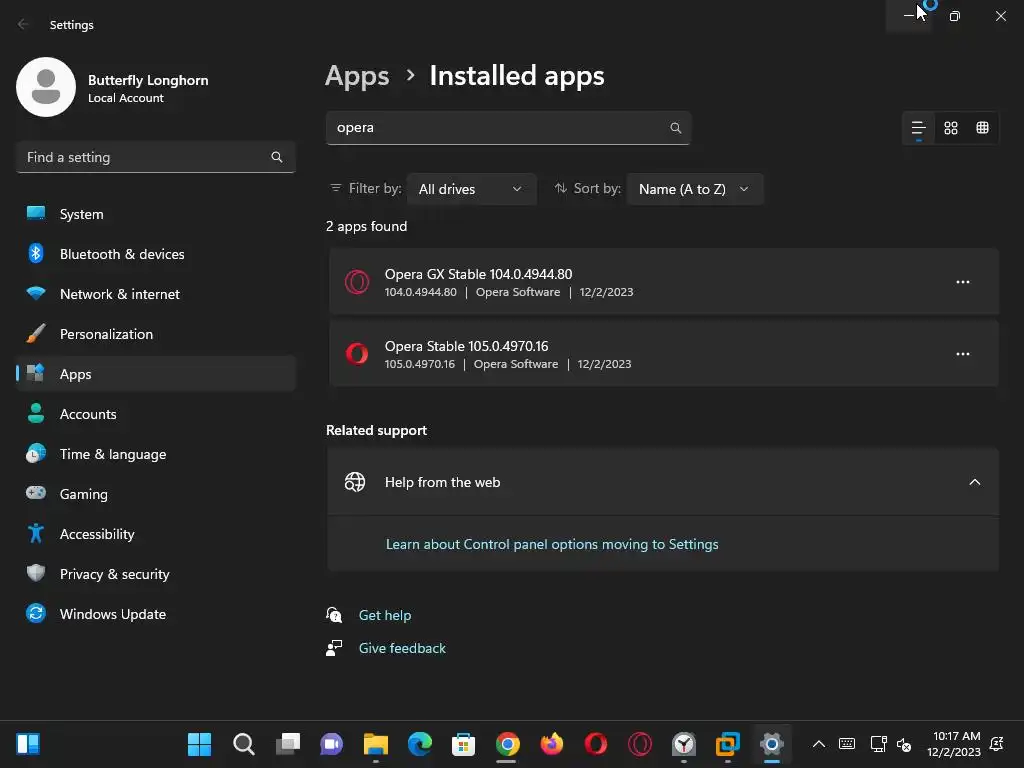Go back with the Settings back arrow
The image size is (1024, 768).
pyautogui.click(x=23, y=24)
